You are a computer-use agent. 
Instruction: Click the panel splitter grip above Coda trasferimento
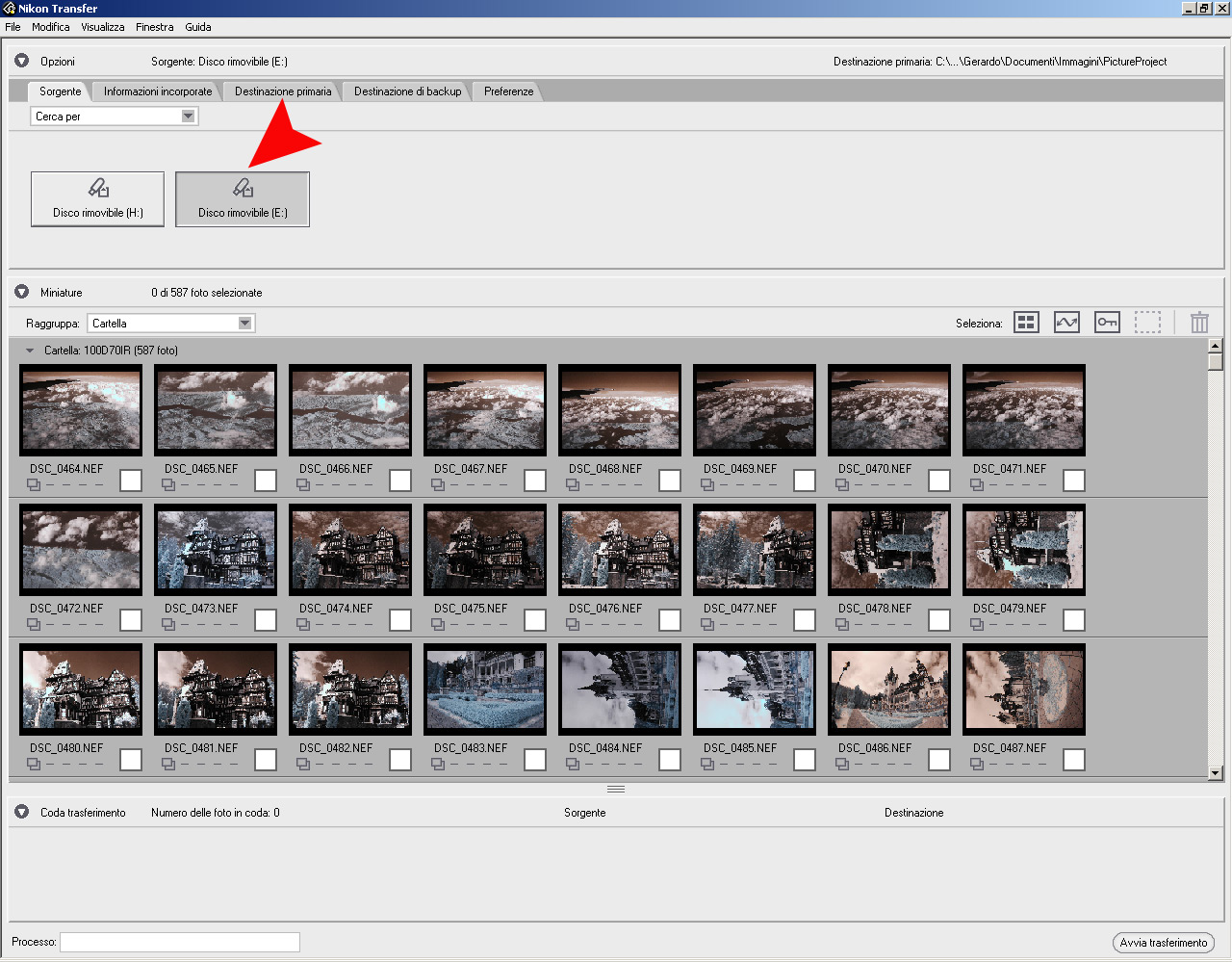(616, 789)
